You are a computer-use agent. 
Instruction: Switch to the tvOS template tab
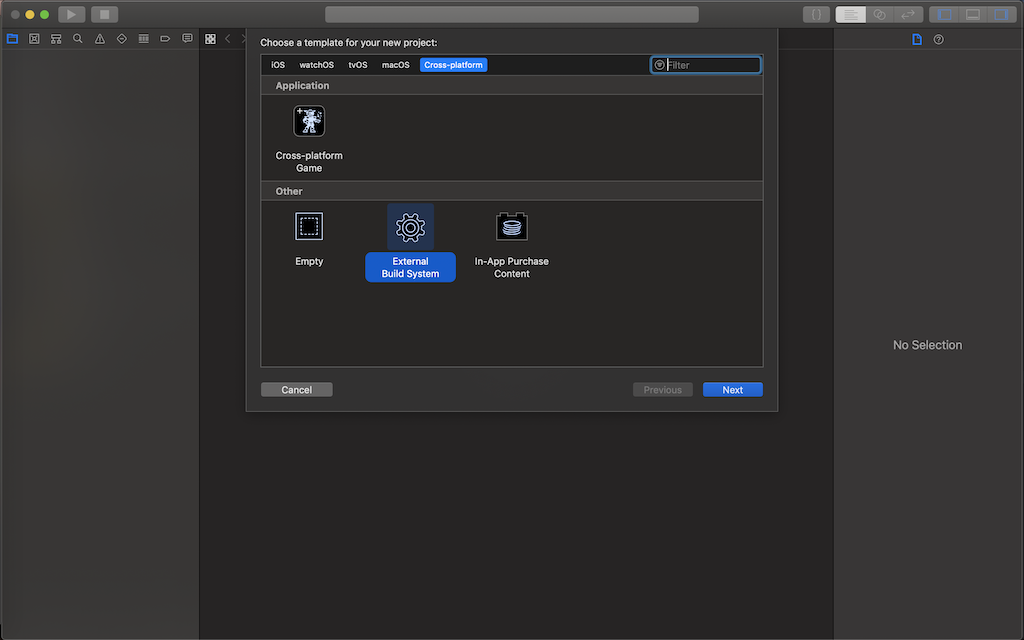(x=358, y=65)
